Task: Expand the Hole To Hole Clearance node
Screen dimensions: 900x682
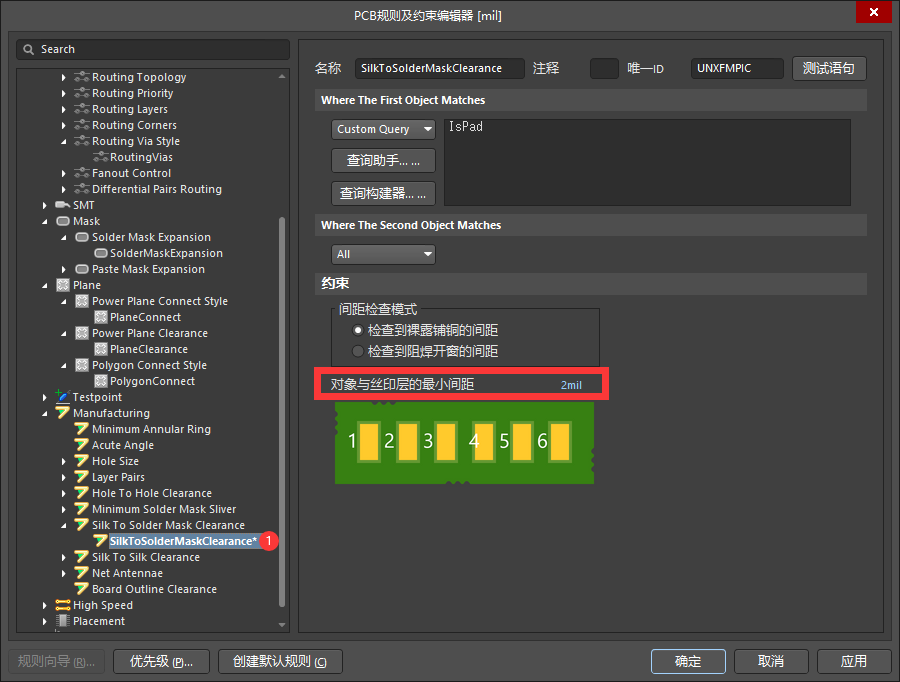Action: coord(64,493)
